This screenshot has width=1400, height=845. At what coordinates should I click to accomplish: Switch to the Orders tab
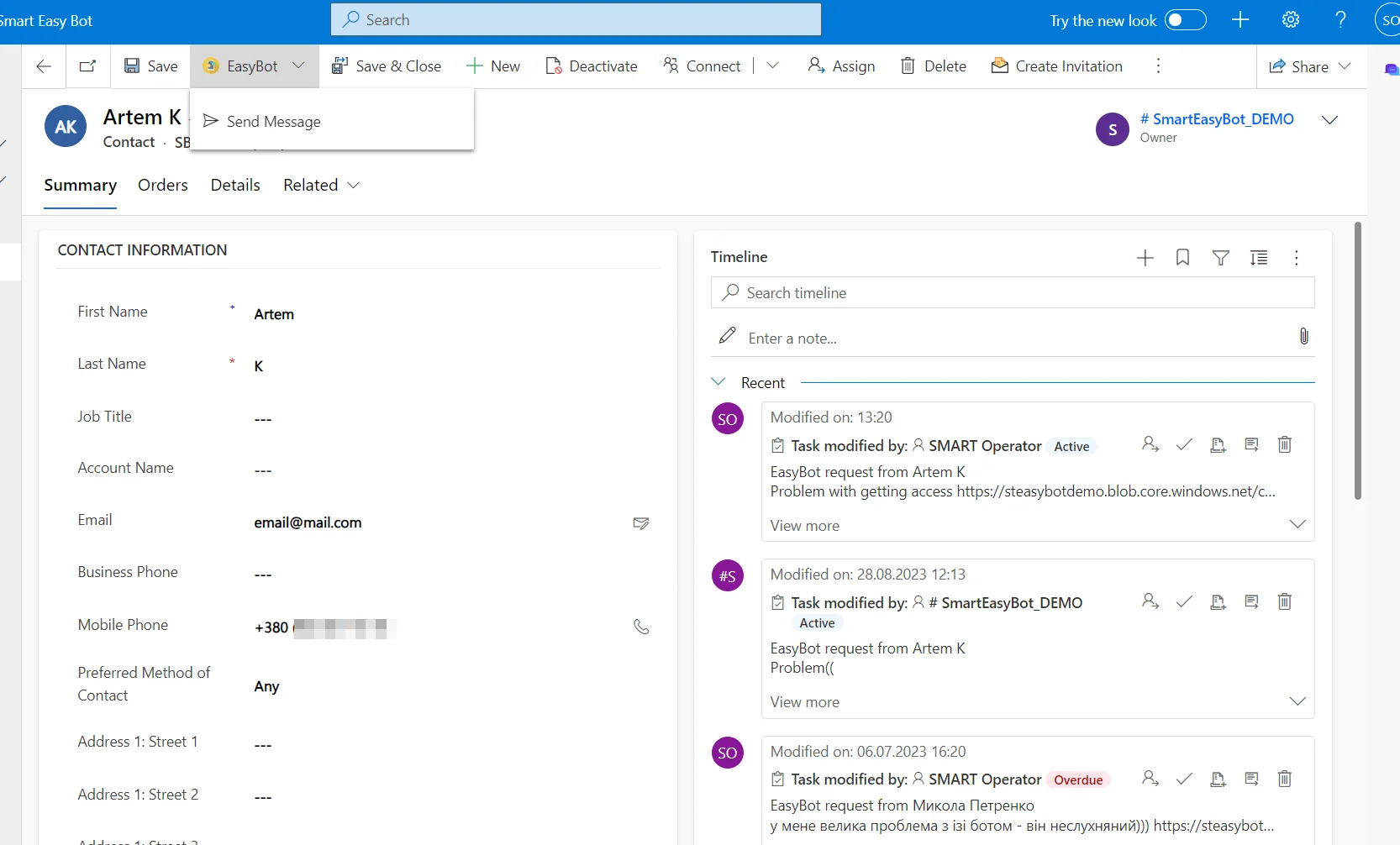pyautogui.click(x=162, y=186)
